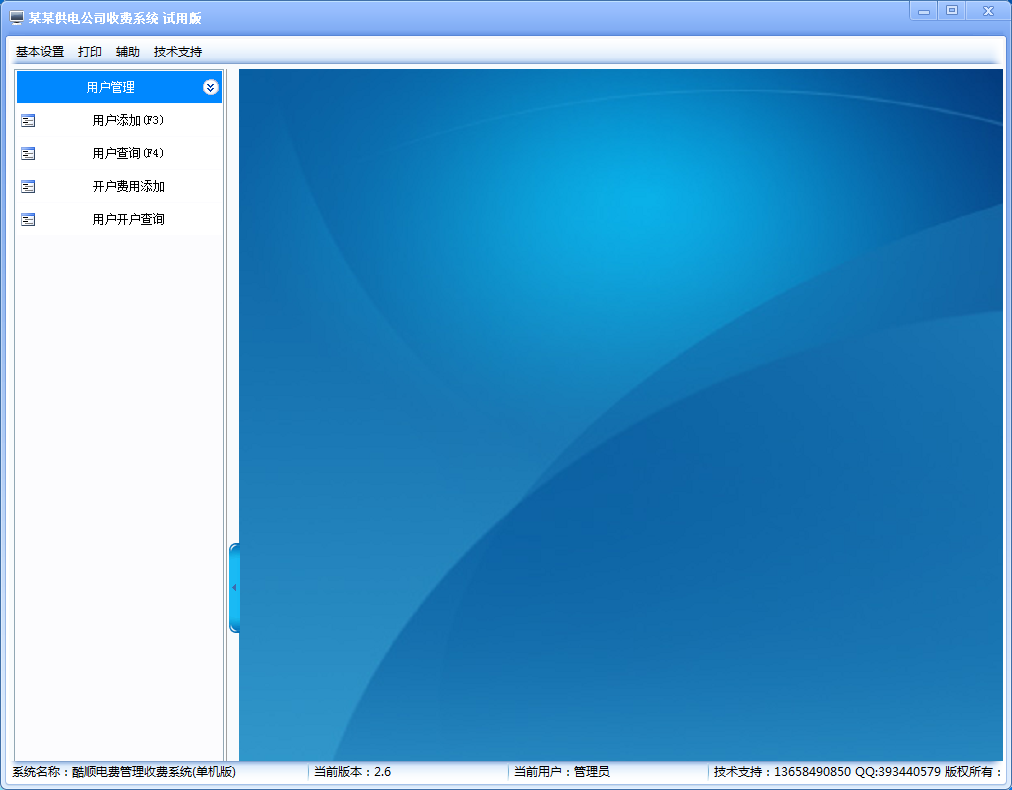Open the 基本设置 menu
The image size is (1012, 790).
(40, 52)
